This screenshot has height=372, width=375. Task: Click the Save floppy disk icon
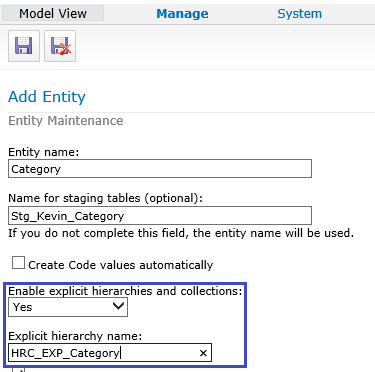coord(24,46)
